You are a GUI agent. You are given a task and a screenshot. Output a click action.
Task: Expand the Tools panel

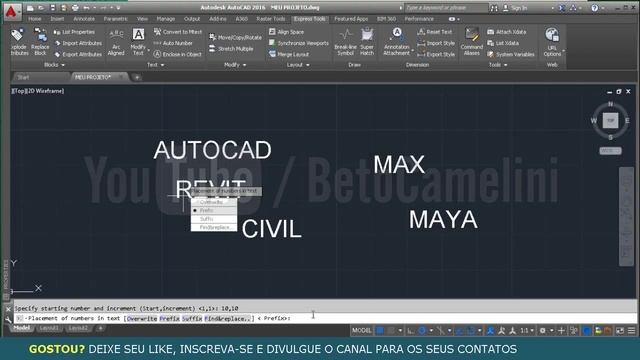click(498, 65)
